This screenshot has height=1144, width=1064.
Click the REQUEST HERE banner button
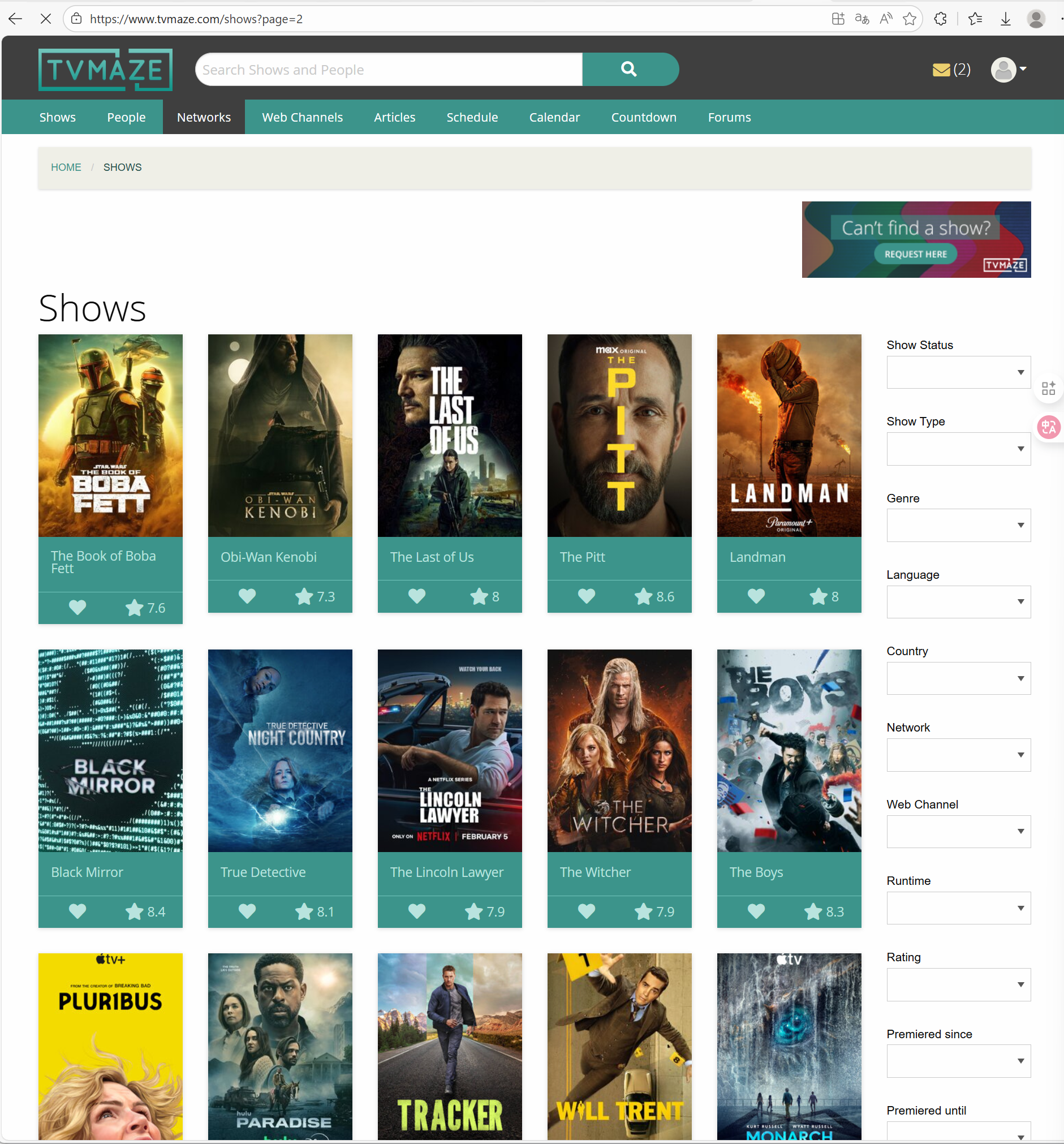tap(915, 254)
